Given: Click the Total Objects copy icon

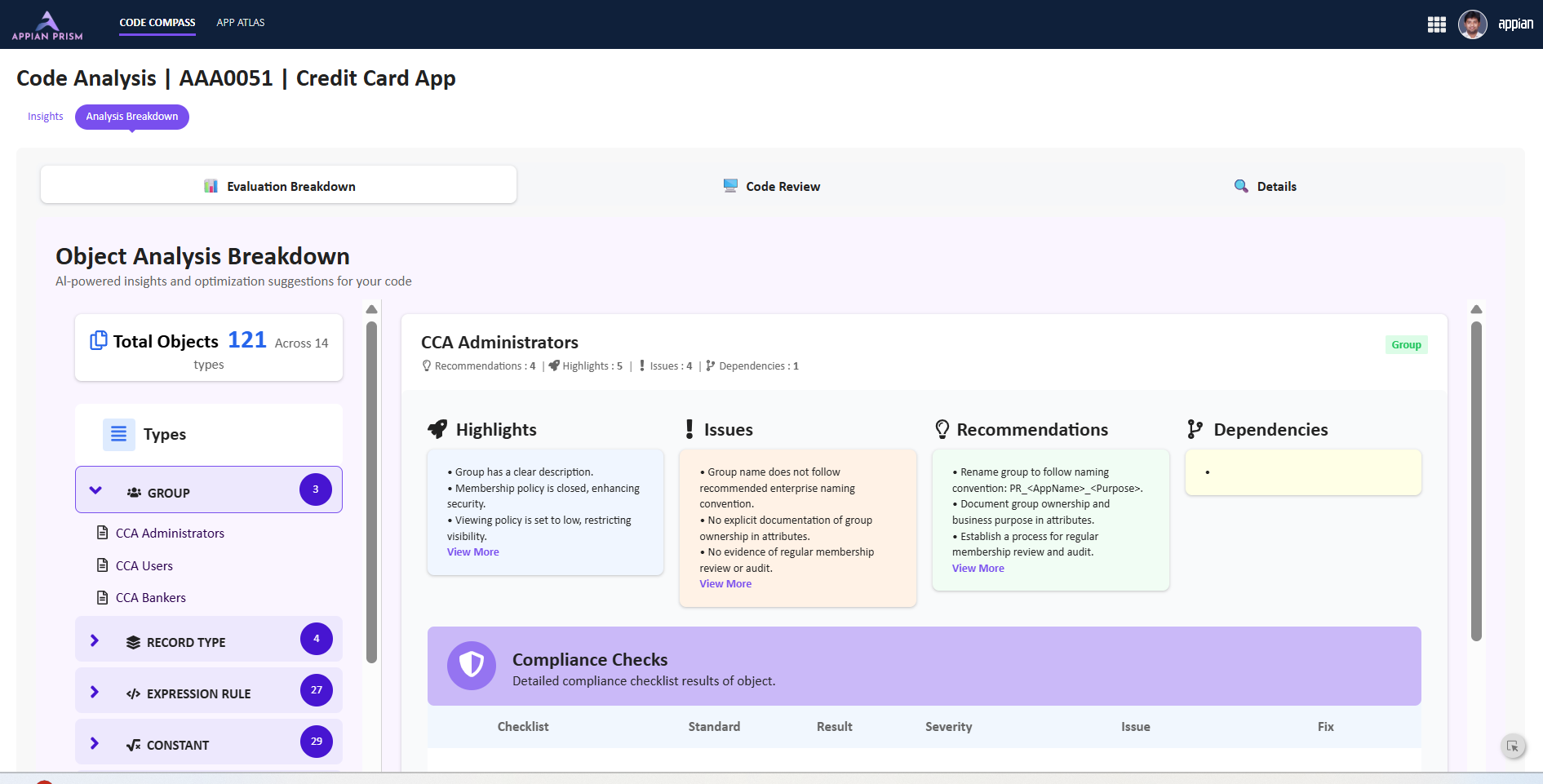Looking at the screenshot, I should (99, 340).
